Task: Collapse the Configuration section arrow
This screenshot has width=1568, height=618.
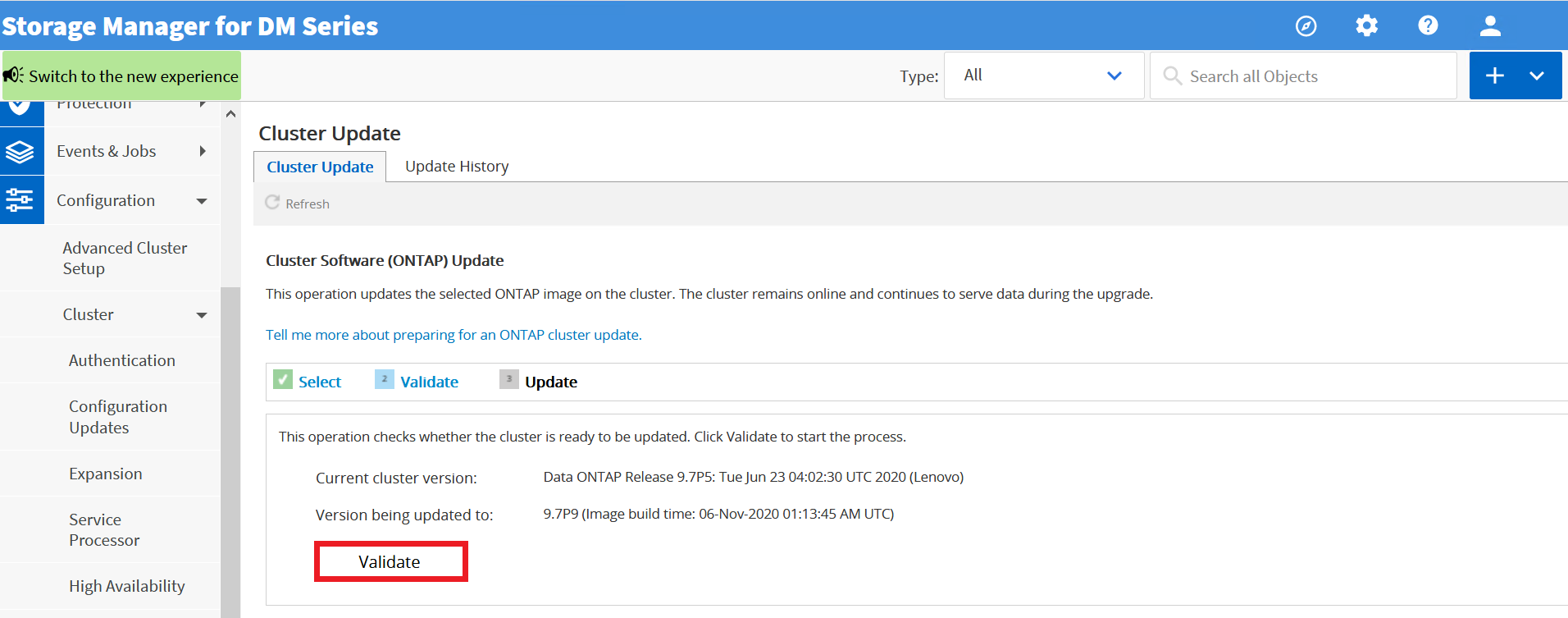Action: [x=202, y=201]
